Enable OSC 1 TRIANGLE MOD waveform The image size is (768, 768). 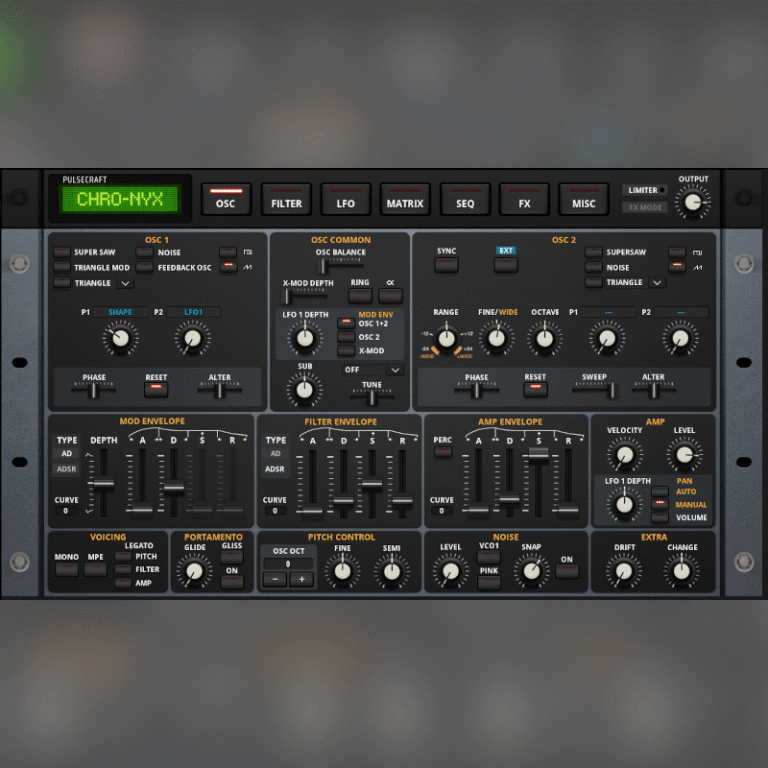pos(62,267)
